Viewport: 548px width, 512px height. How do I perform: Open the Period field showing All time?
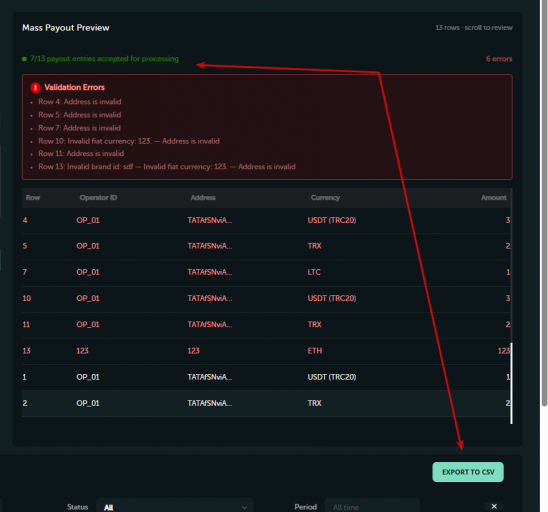click(x=372, y=507)
